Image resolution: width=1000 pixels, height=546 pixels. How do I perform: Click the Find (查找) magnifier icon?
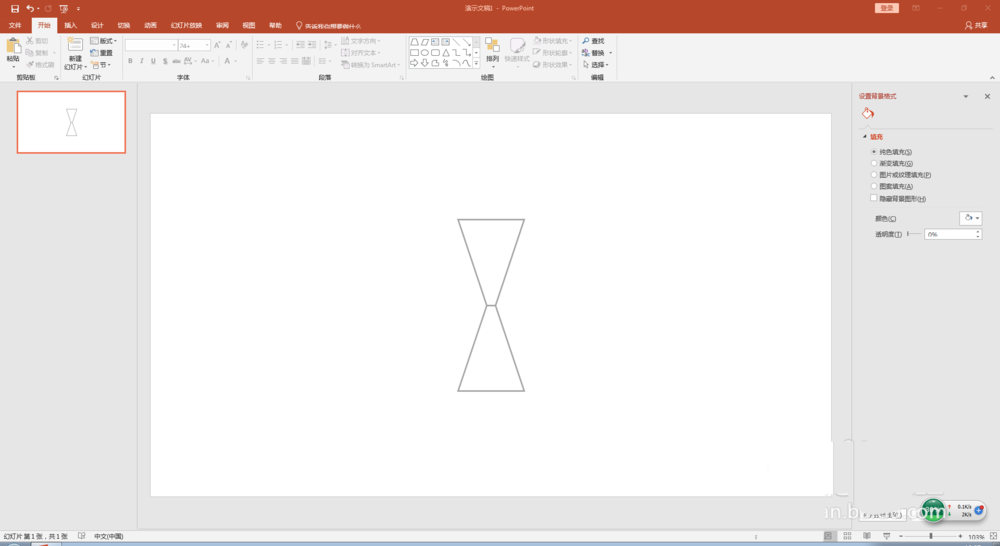[x=586, y=41]
